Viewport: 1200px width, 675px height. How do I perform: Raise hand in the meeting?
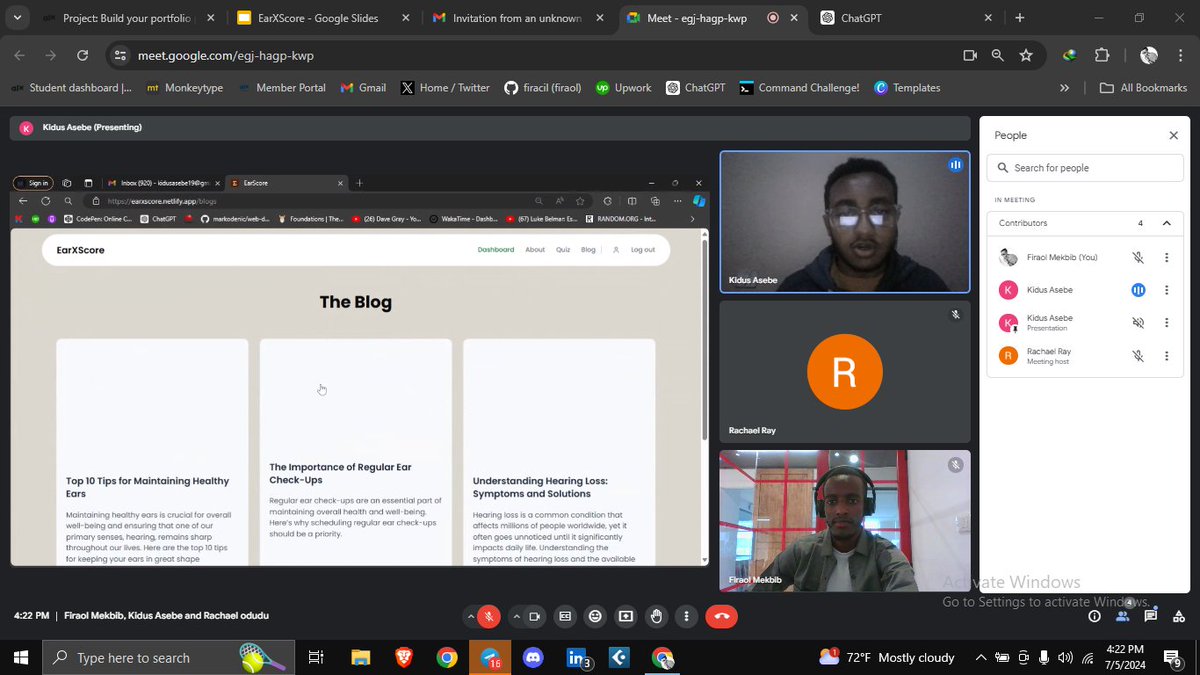657,617
